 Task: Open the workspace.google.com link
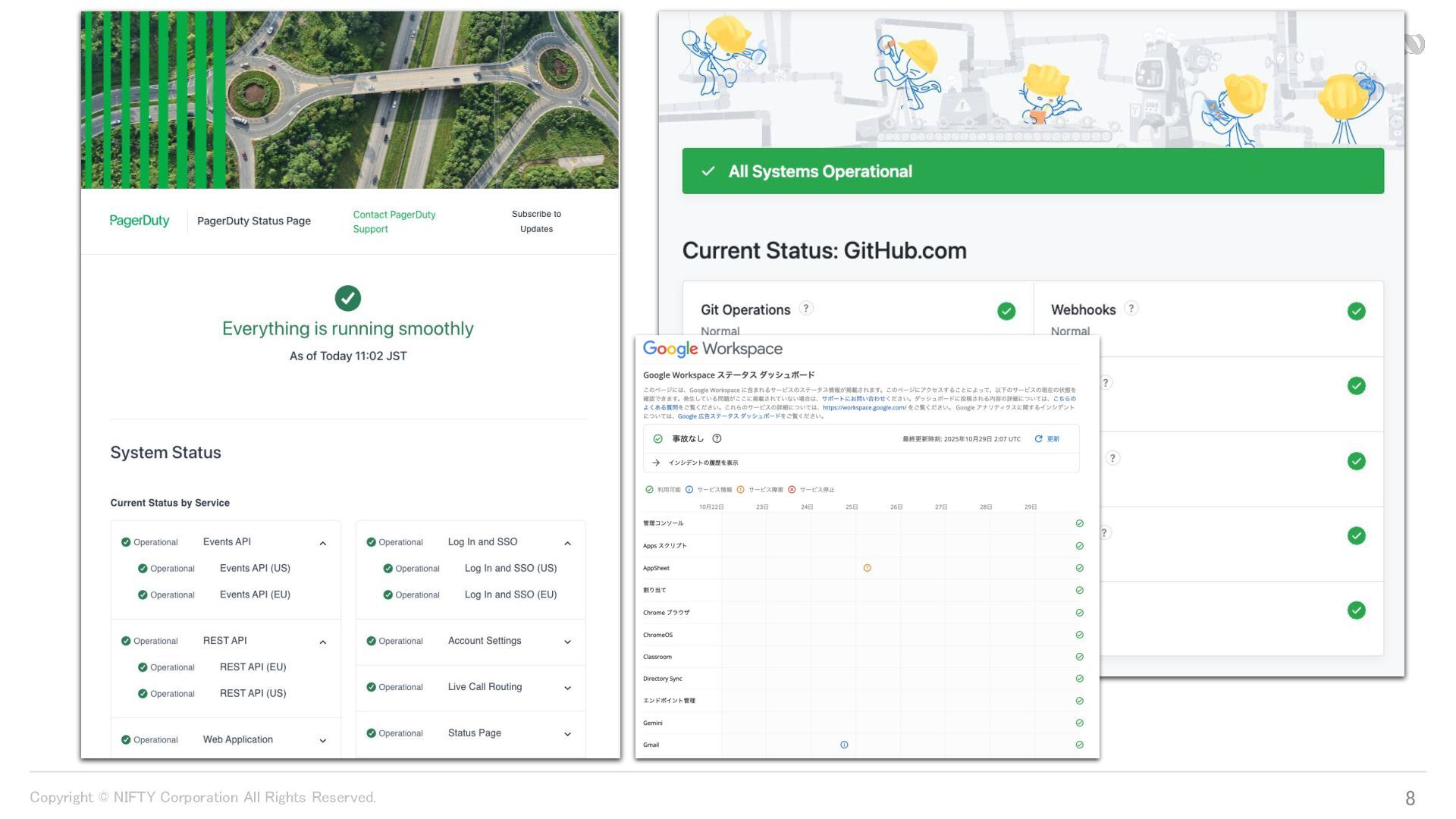point(864,407)
